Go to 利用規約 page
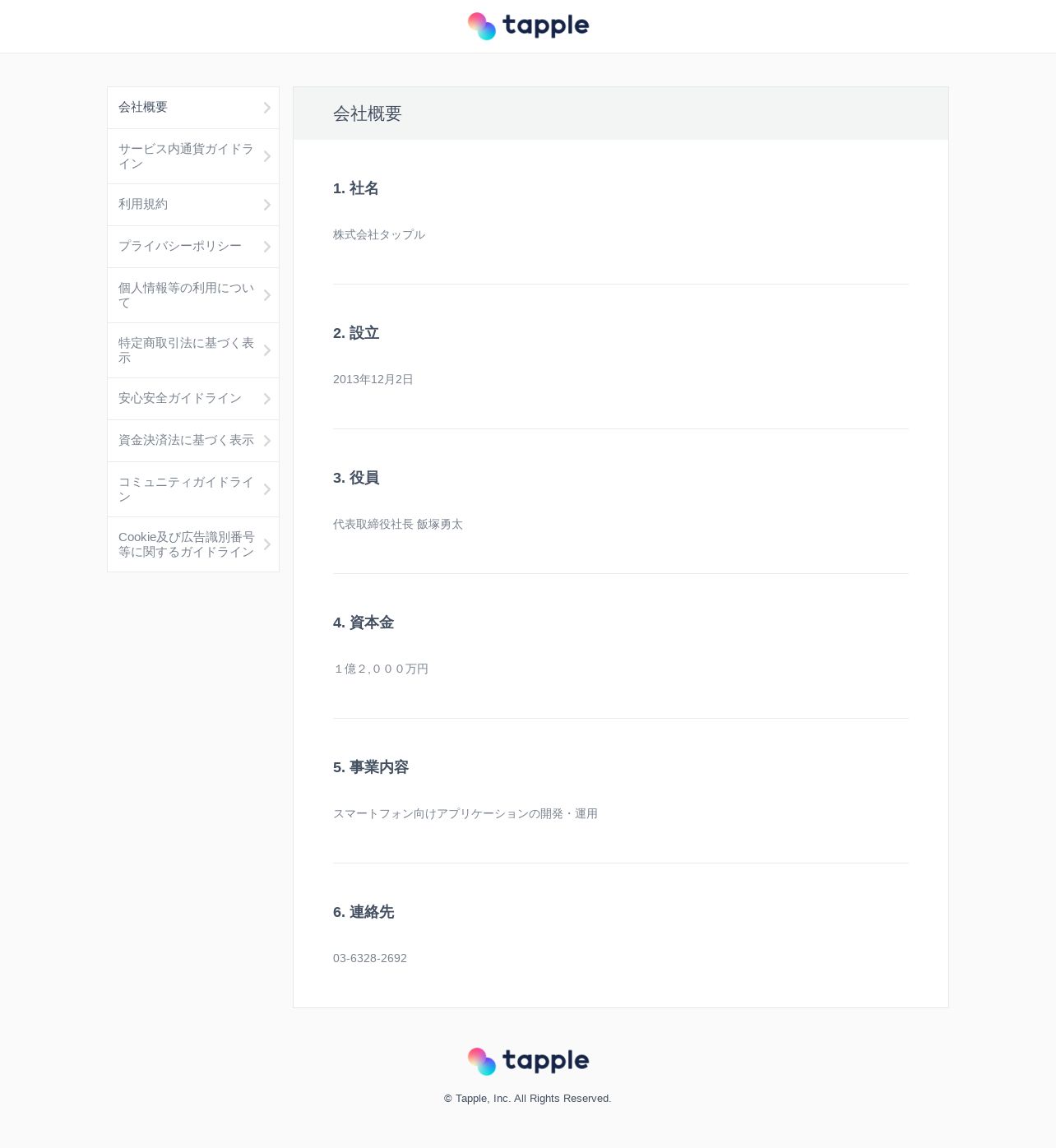 193,205
